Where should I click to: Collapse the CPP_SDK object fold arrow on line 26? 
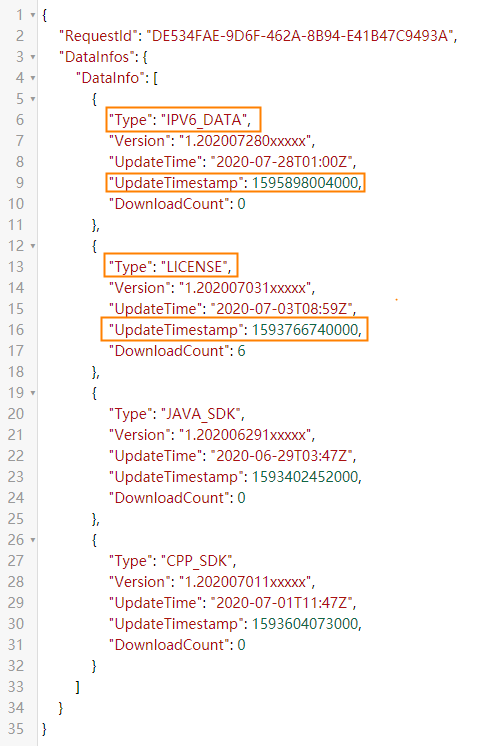pyautogui.click(x=33, y=540)
